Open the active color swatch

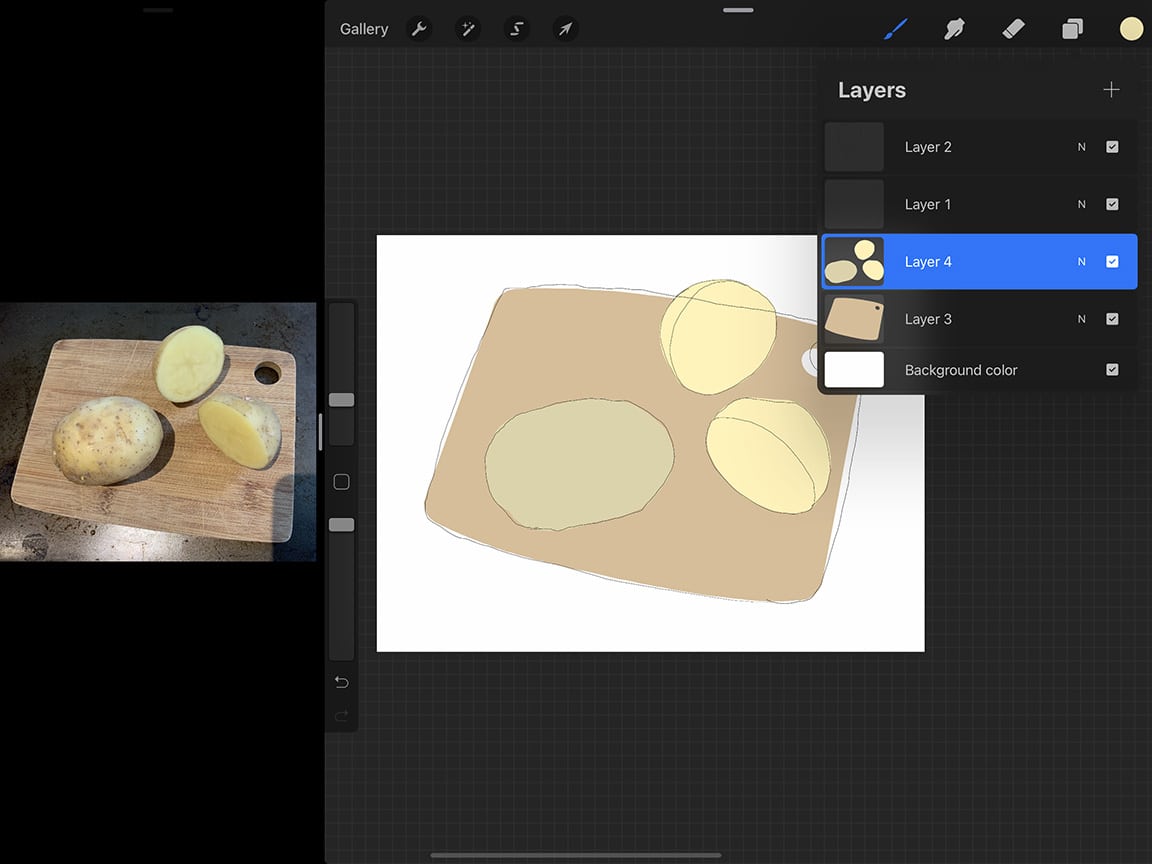click(x=1131, y=29)
